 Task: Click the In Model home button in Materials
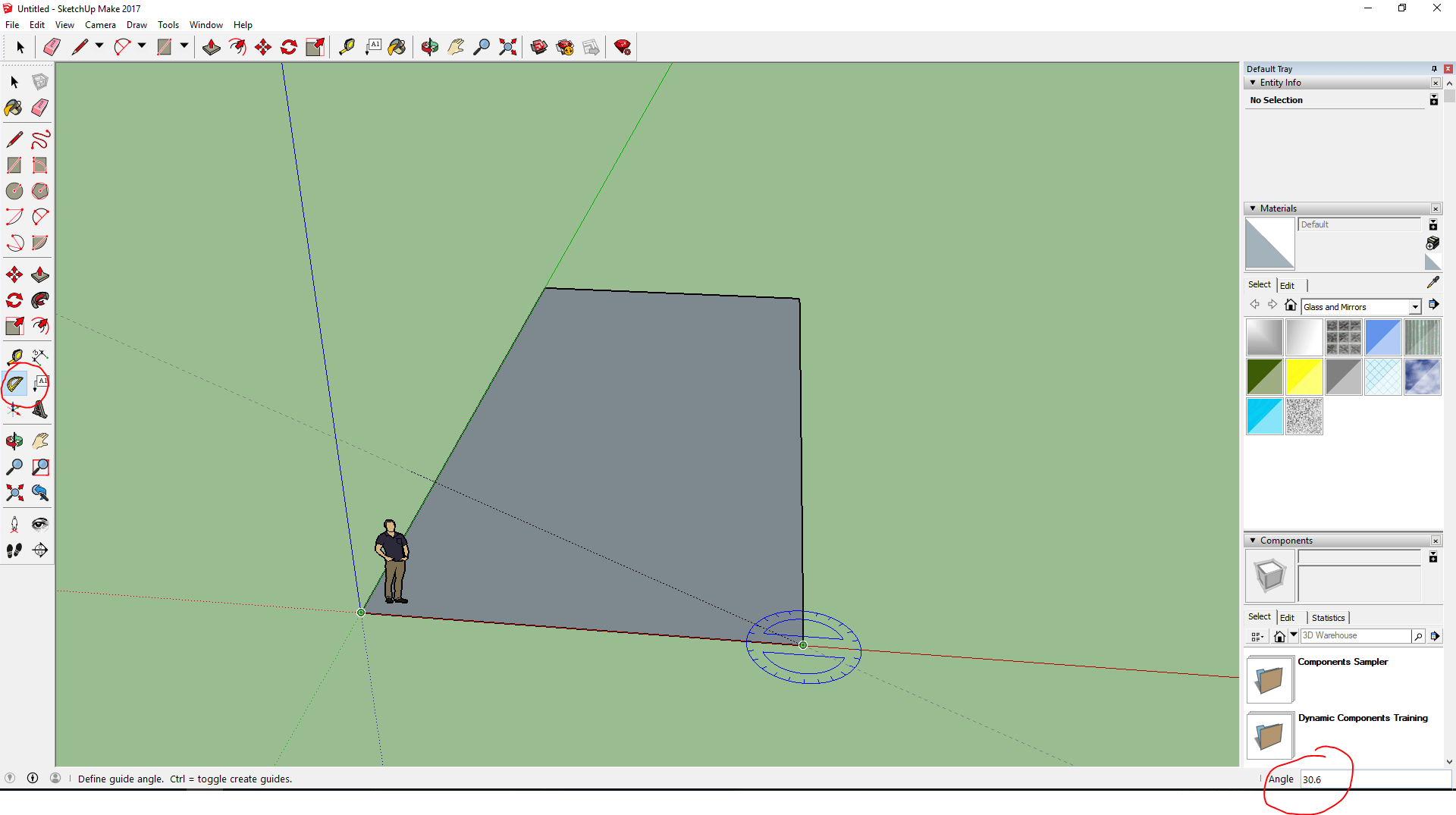pyautogui.click(x=1291, y=304)
